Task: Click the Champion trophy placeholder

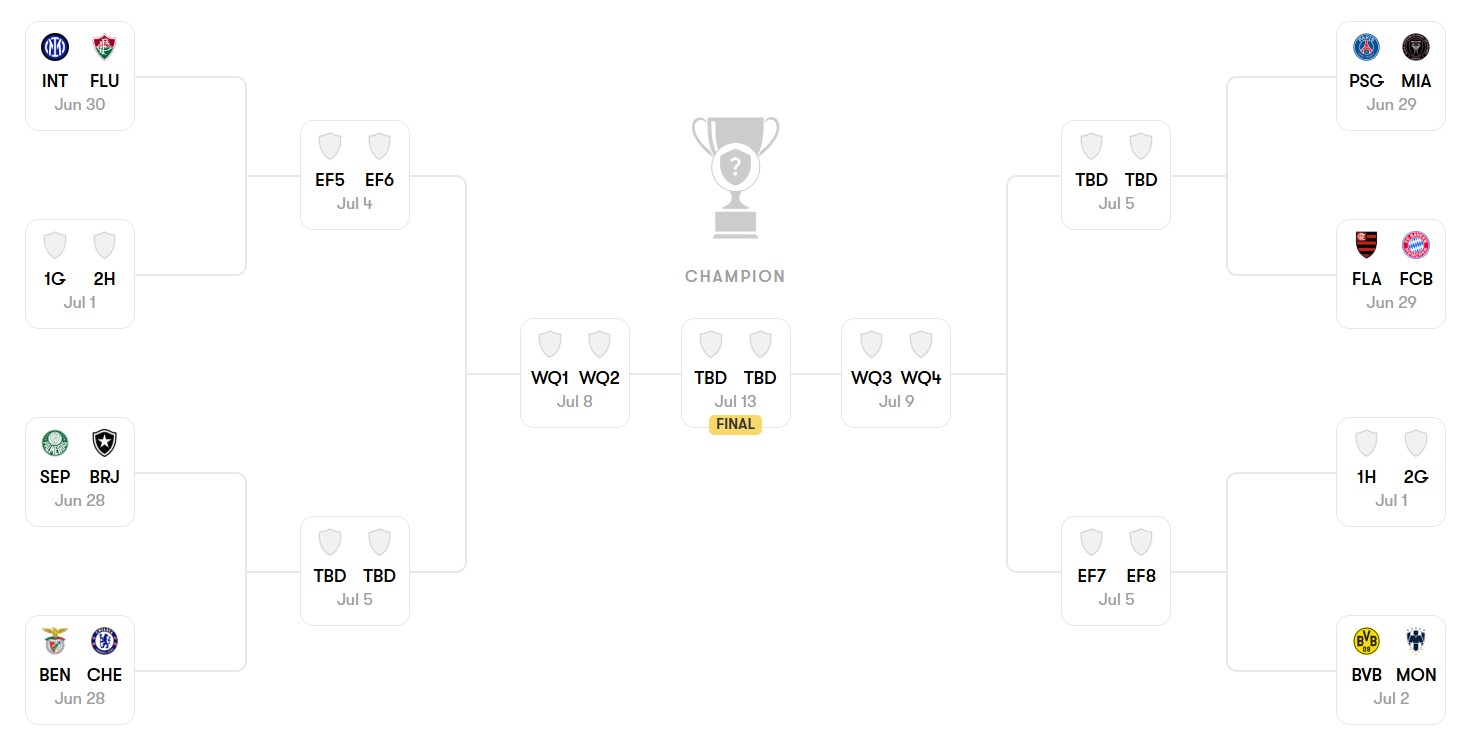Action: point(735,177)
